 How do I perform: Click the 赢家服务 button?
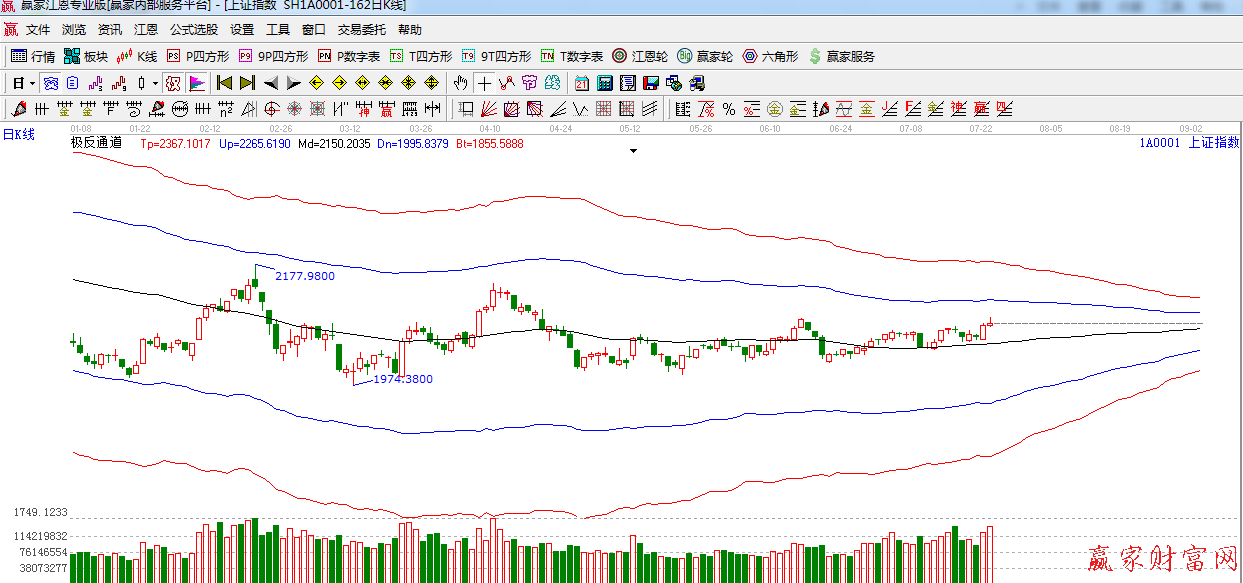[841, 56]
